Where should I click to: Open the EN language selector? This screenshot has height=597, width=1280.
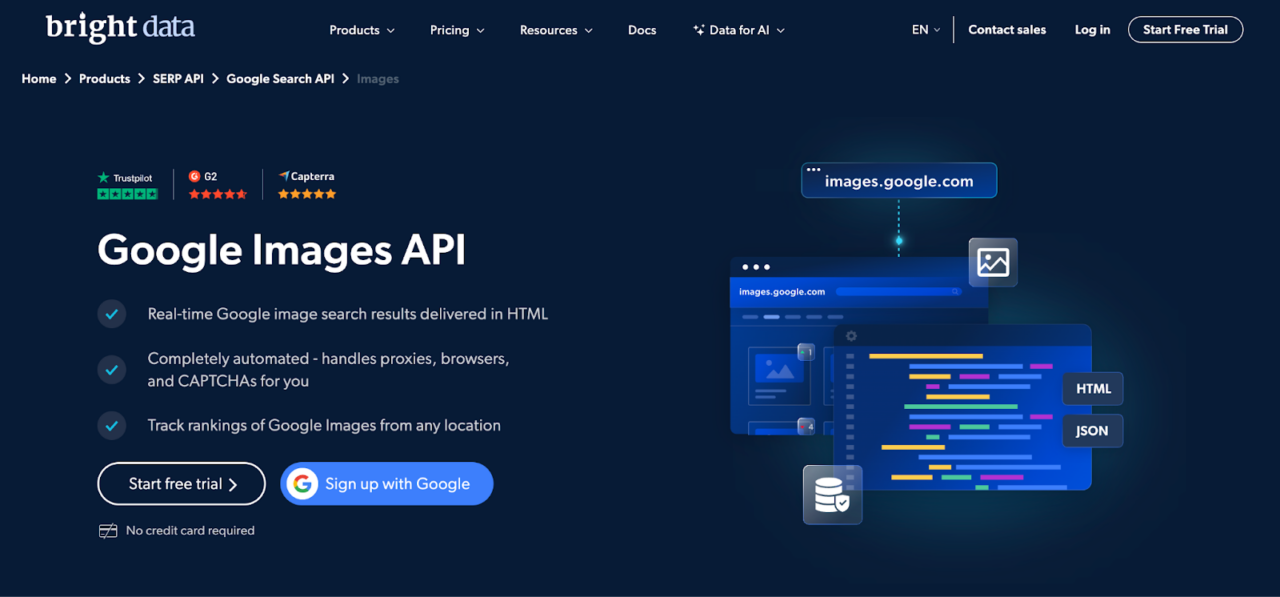[x=926, y=30]
